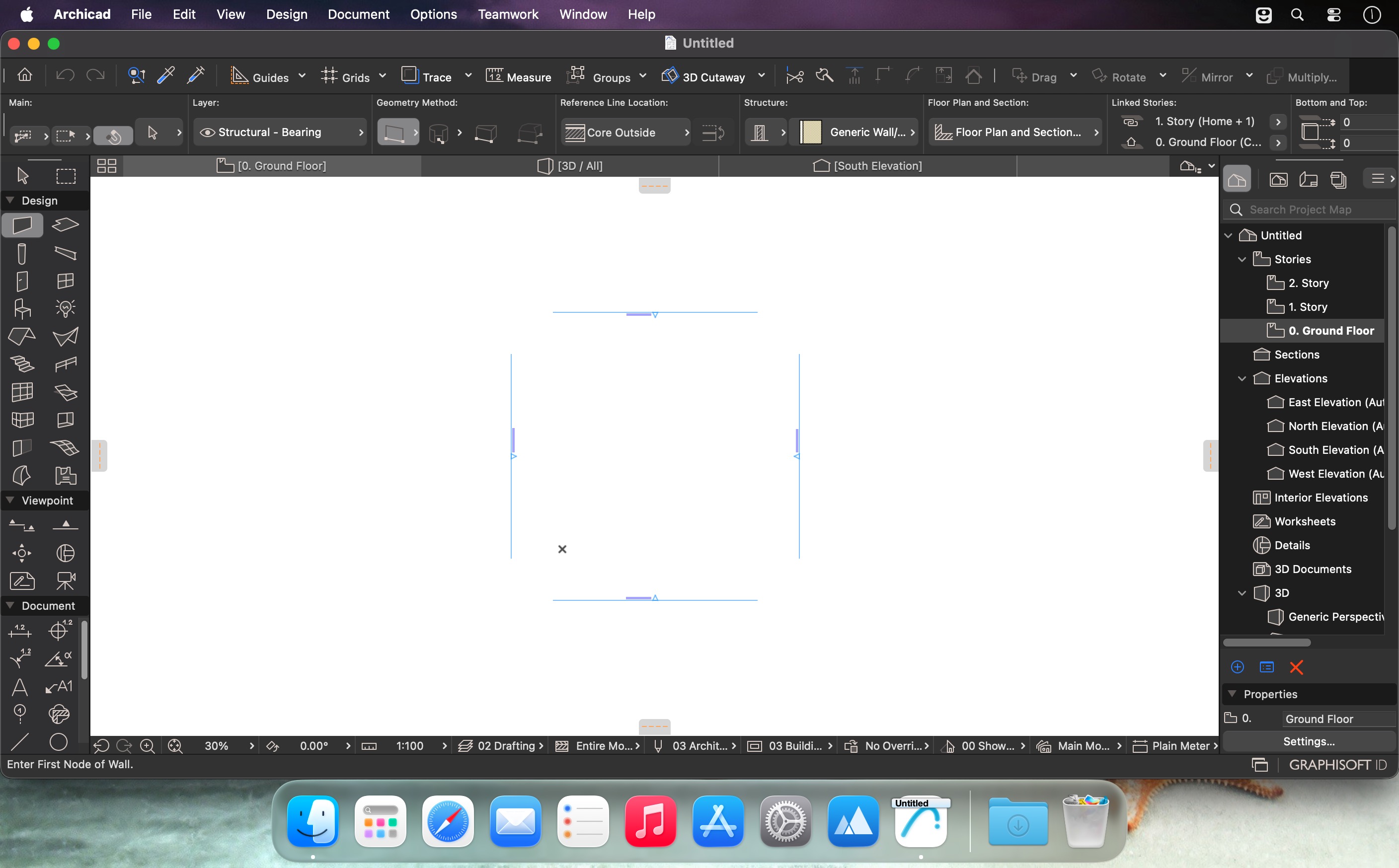
Task: Open the 1:100 scale dropdown
Action: coord(421,746)
